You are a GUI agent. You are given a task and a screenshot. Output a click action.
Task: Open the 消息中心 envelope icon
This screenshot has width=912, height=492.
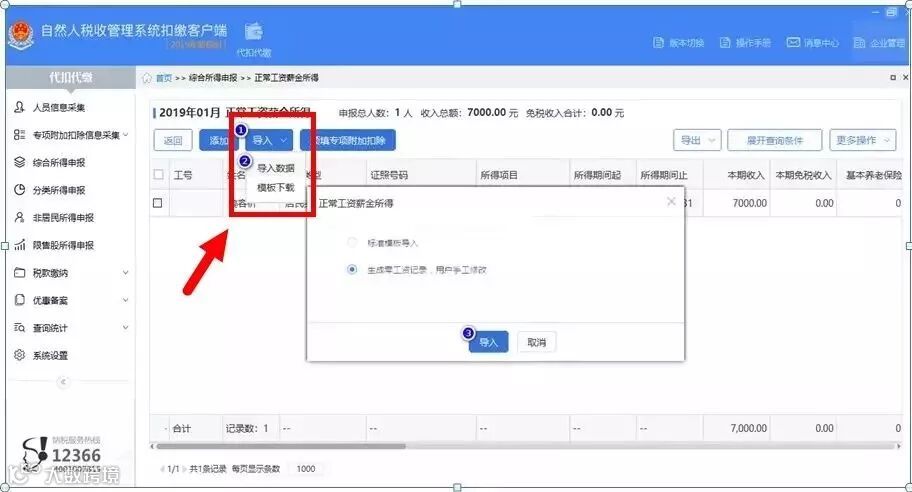(793, 42)
